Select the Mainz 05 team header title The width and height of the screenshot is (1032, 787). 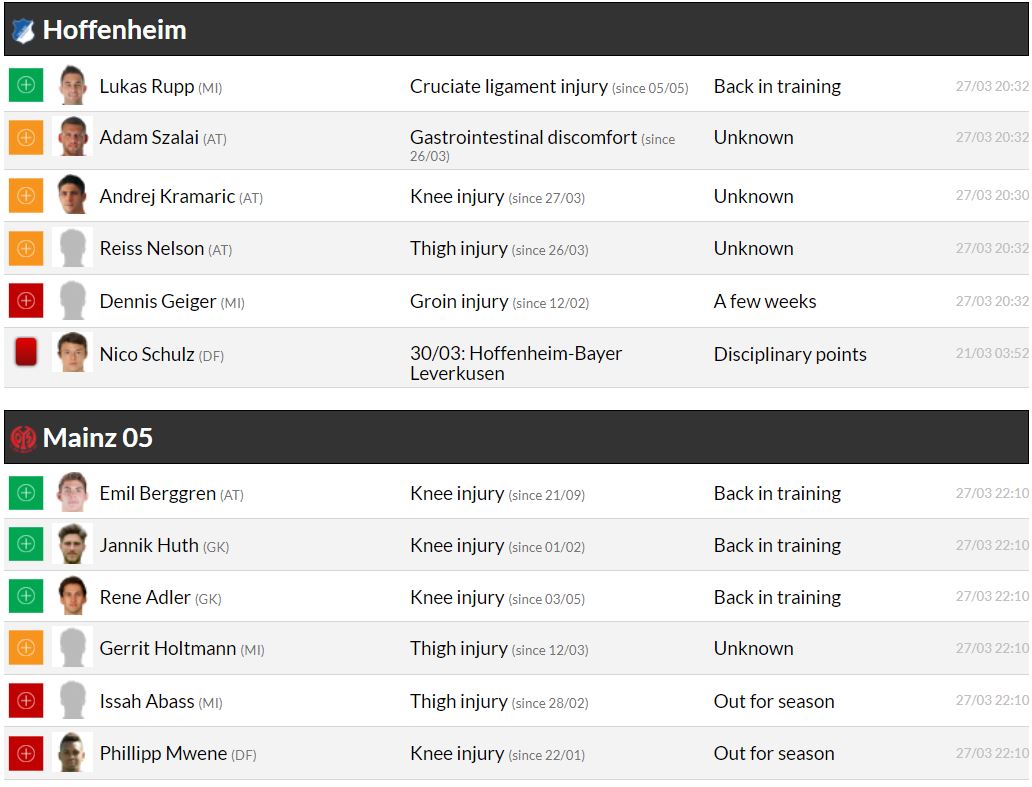[98, 438]
